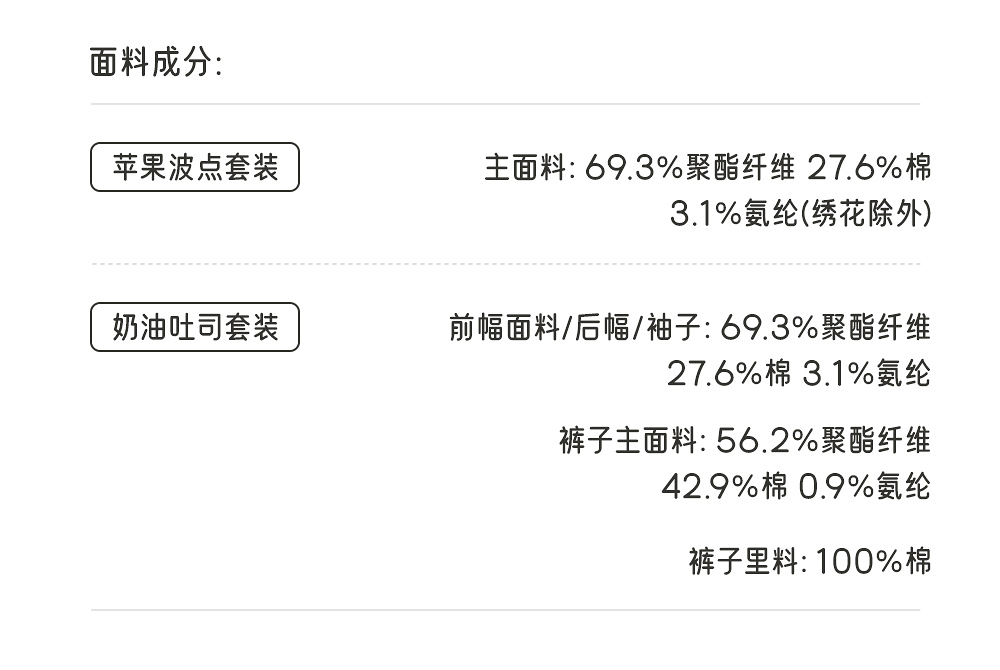
Task: Click the 42.9%棉 value
Action: [725, 487]
